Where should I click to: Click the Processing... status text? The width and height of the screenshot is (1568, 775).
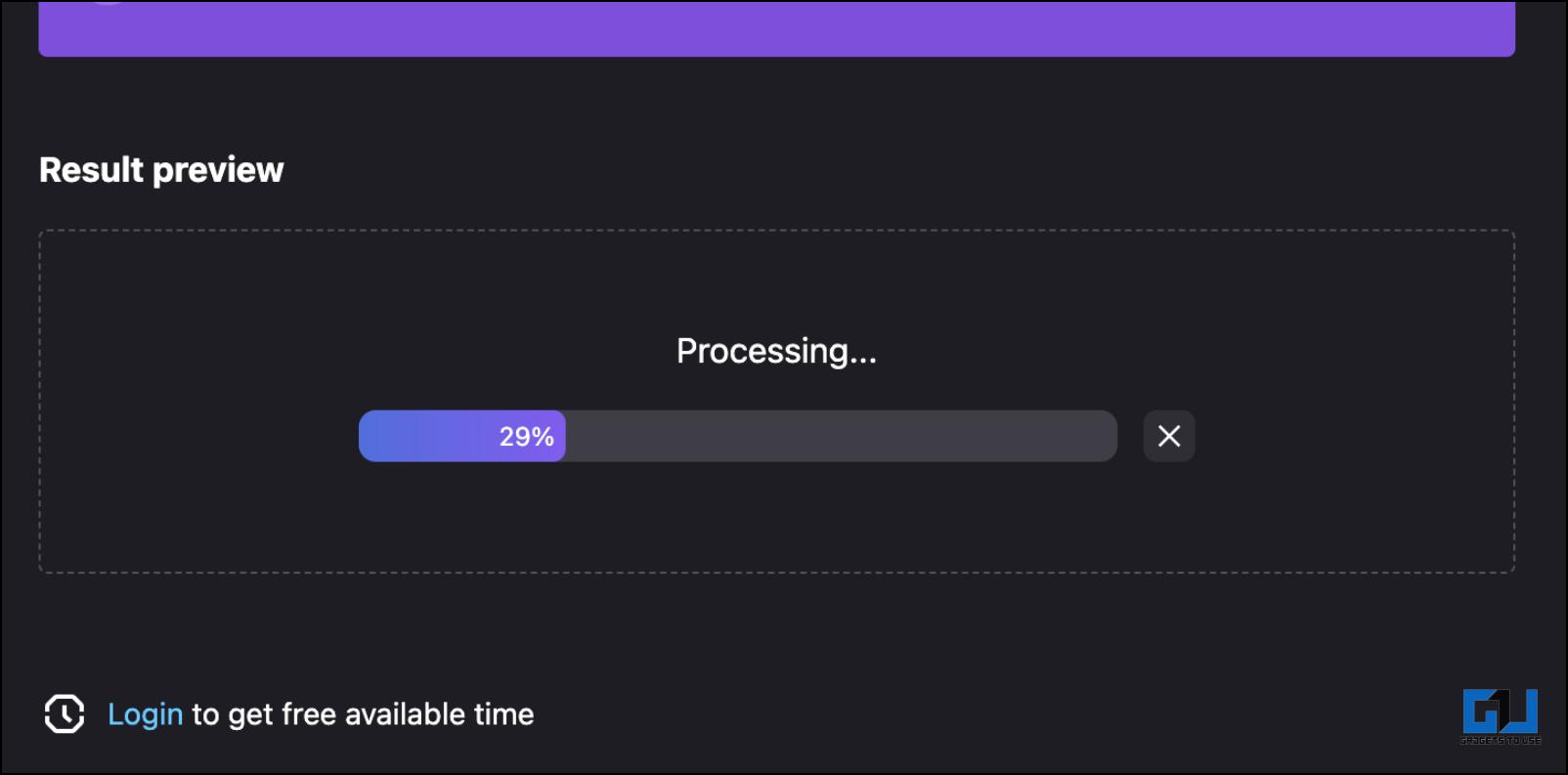point(777,351)
